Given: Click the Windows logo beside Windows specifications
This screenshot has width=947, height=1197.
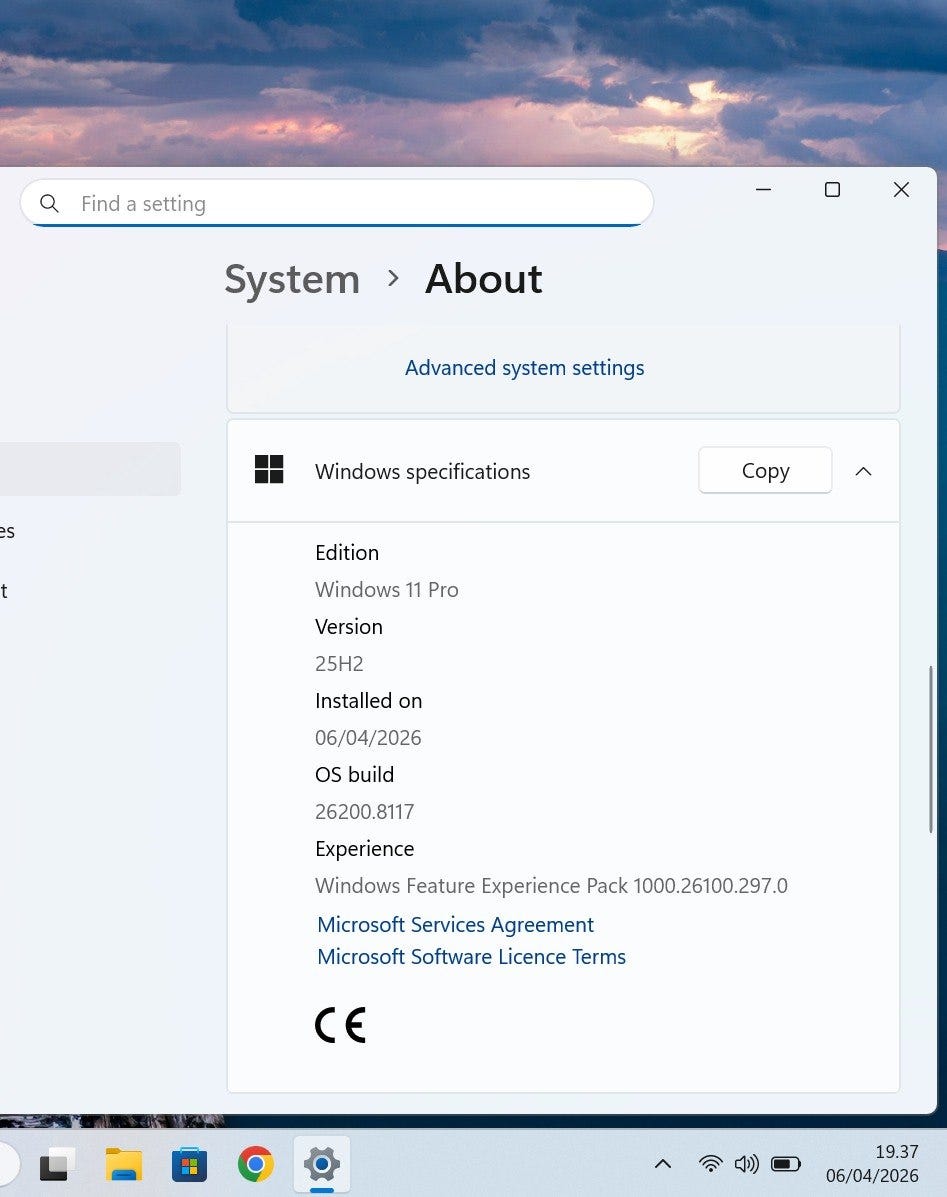Looking at the screenshot, I should [x=269, y=470].
